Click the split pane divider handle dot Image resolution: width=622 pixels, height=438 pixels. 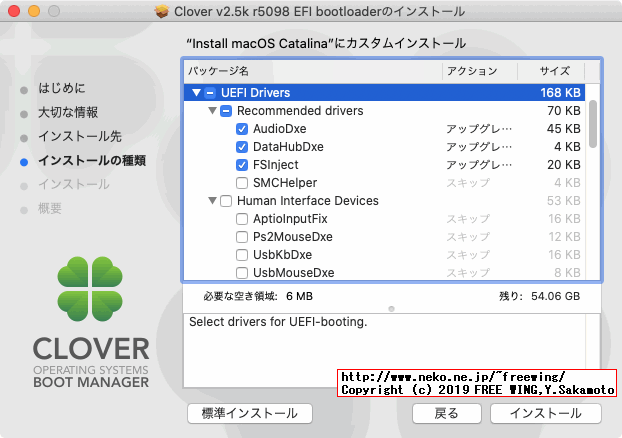tap(392, 309)
